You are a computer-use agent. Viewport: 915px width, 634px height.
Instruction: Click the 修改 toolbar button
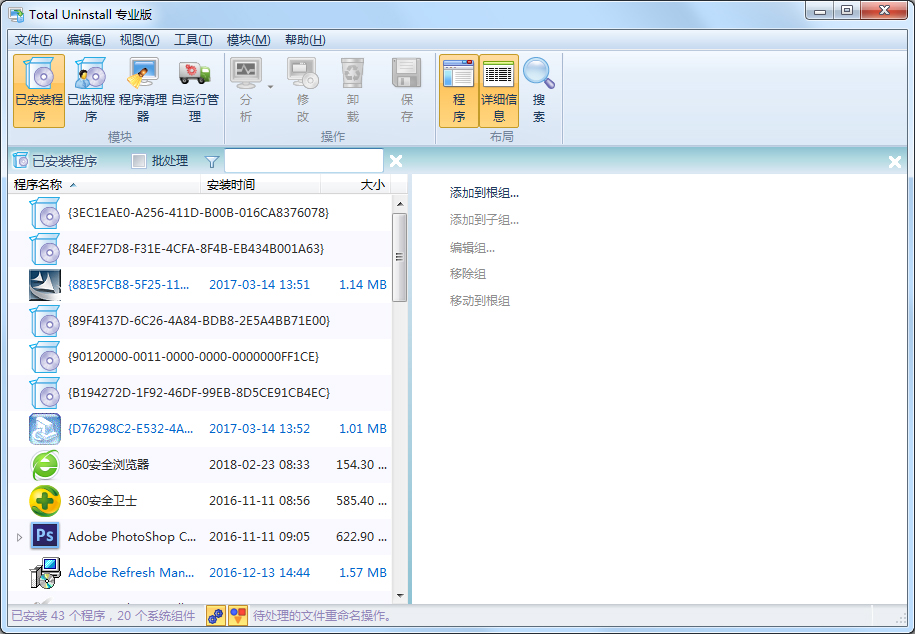(302, 91)
